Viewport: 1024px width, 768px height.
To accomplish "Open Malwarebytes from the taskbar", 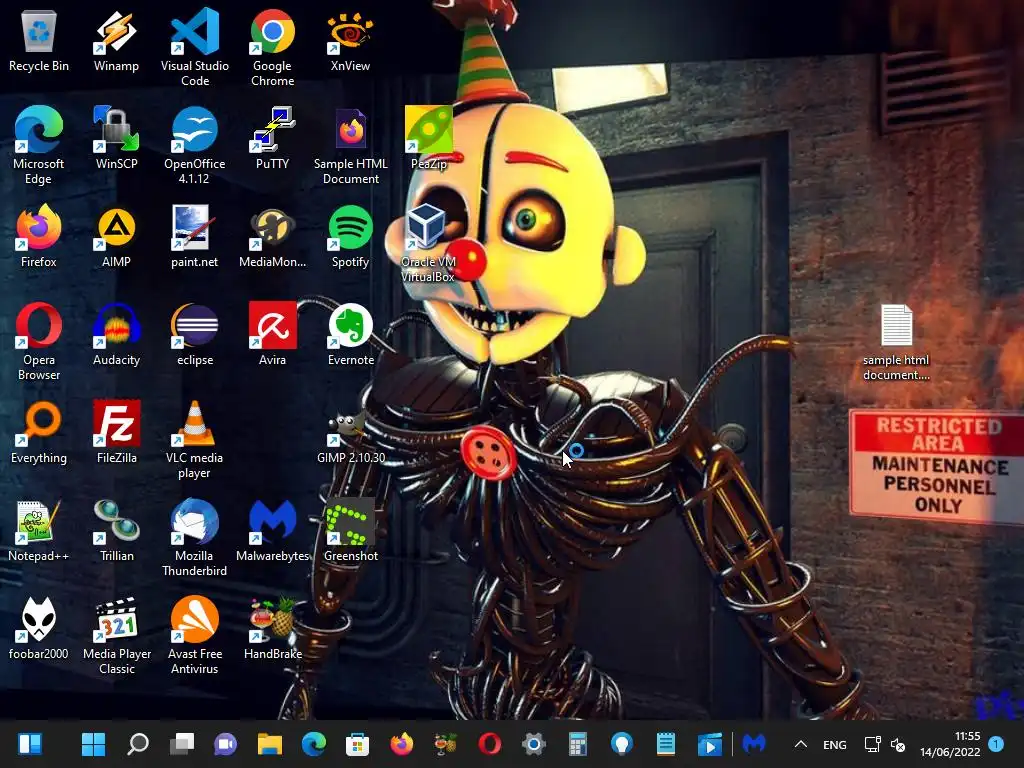I will (754, 743).
